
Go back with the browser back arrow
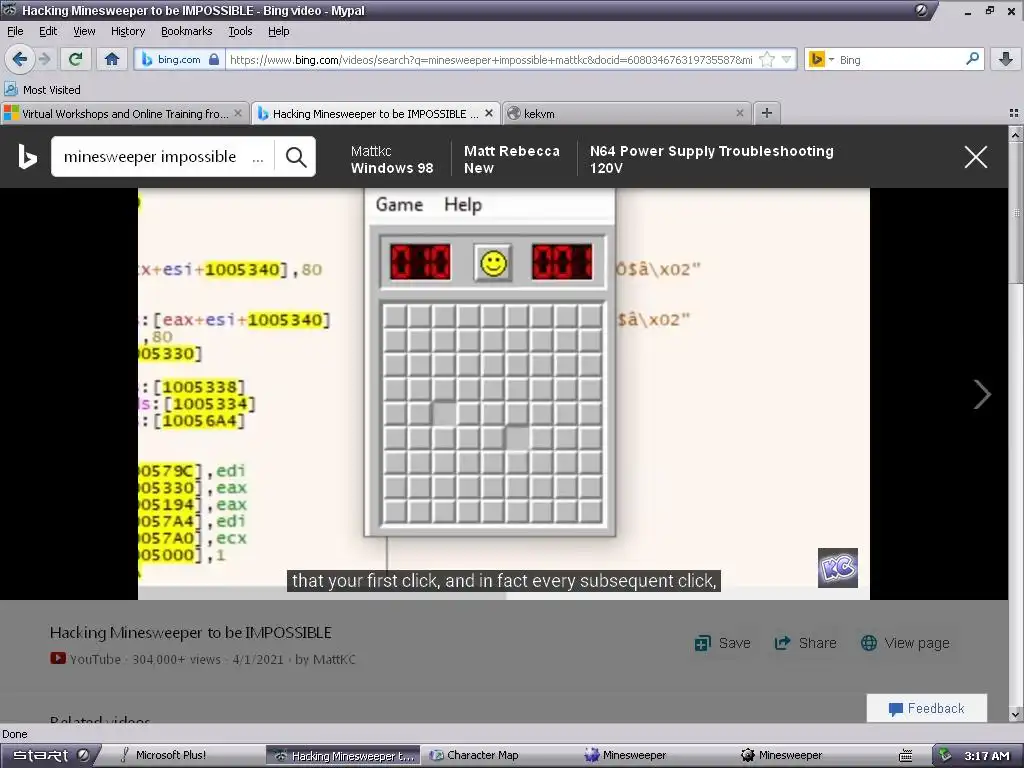[x=19, y=59]
